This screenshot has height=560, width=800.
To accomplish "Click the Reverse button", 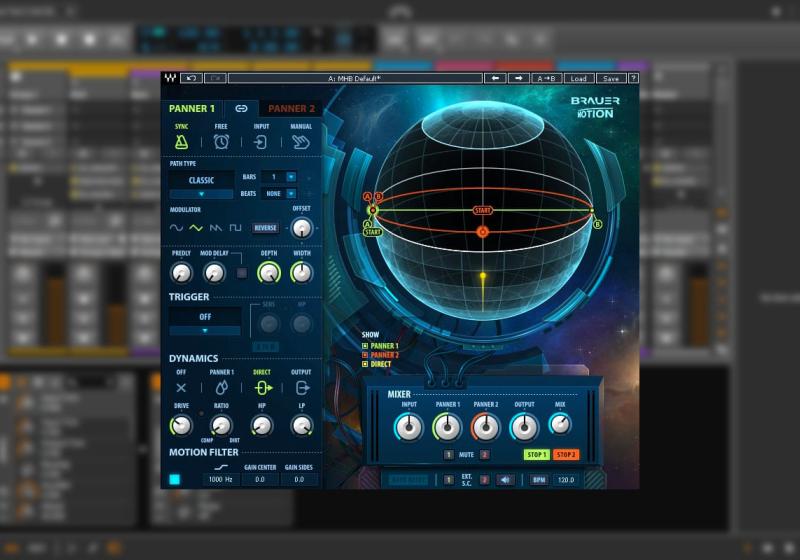I will pos(265,228).
